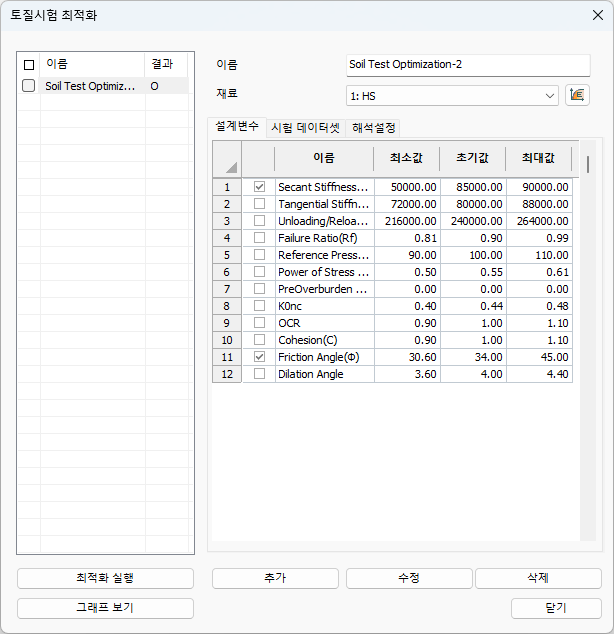Click the 85000.00 initial value cell

pos(473,187)
